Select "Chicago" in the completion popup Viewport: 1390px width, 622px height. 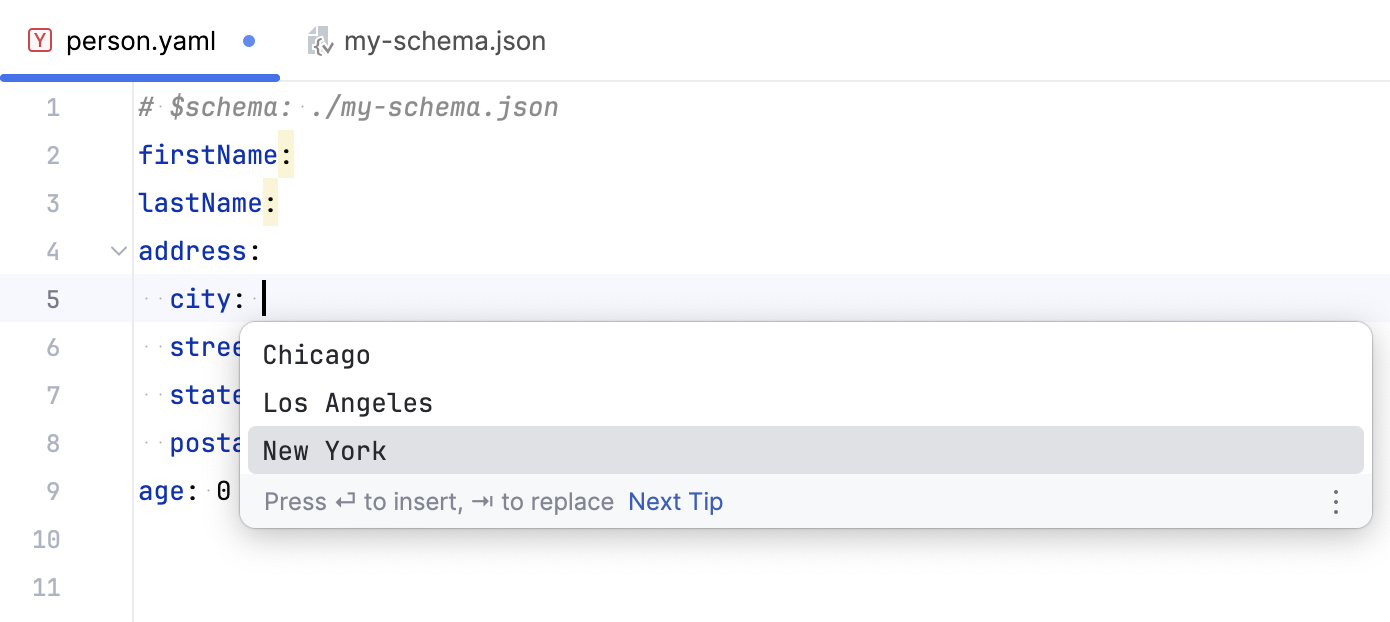(316, 354)
